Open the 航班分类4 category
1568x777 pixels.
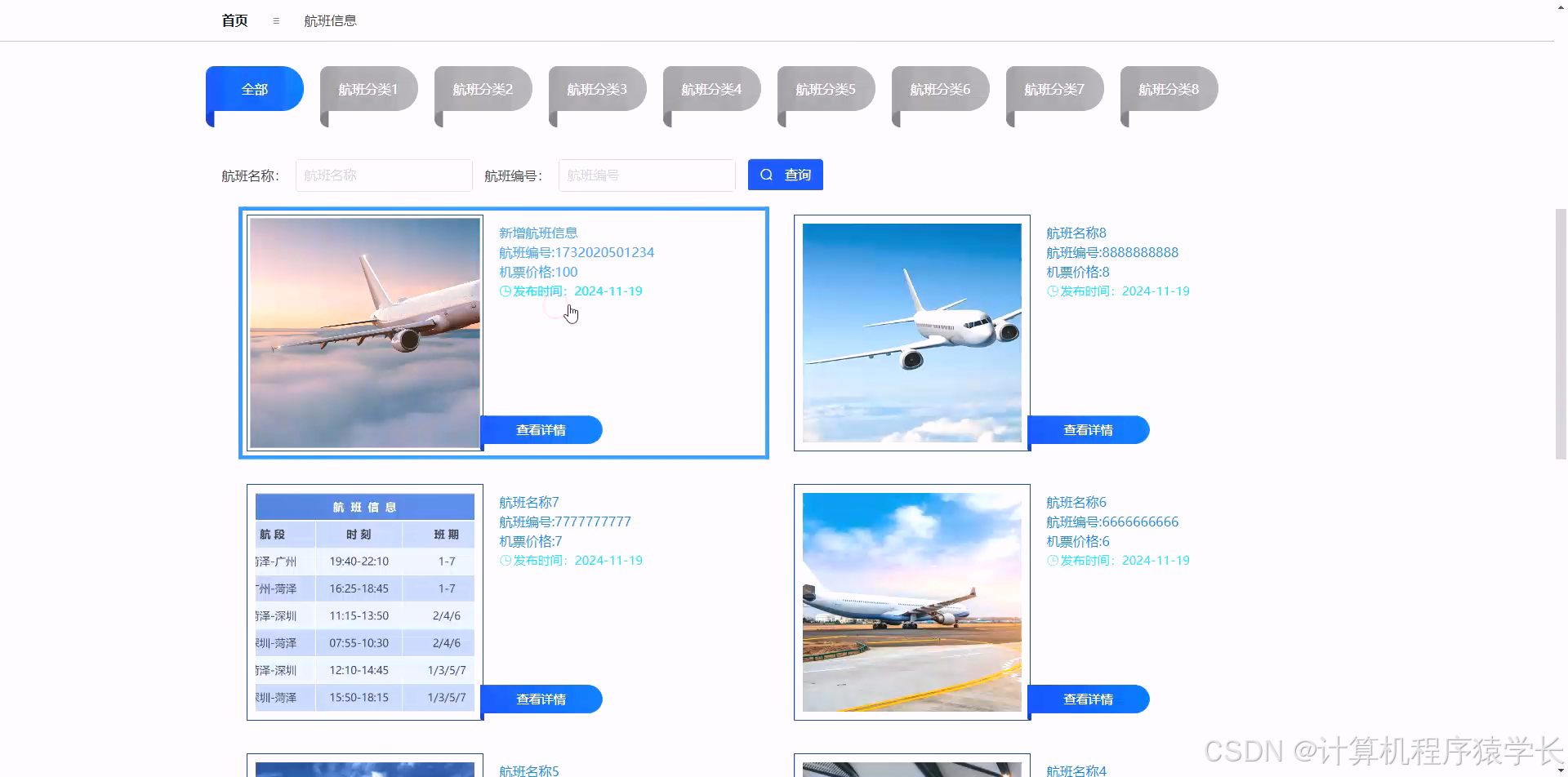(x=712, y=90)
